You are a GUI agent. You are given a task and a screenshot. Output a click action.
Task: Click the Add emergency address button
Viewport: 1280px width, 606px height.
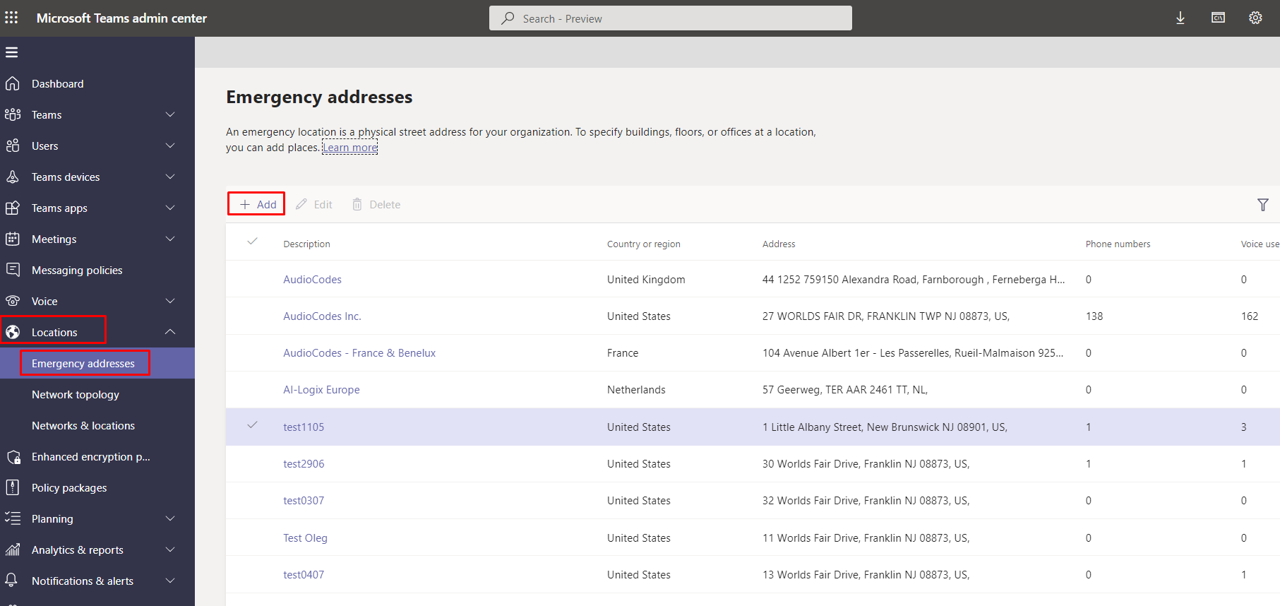tap(257, 204)
